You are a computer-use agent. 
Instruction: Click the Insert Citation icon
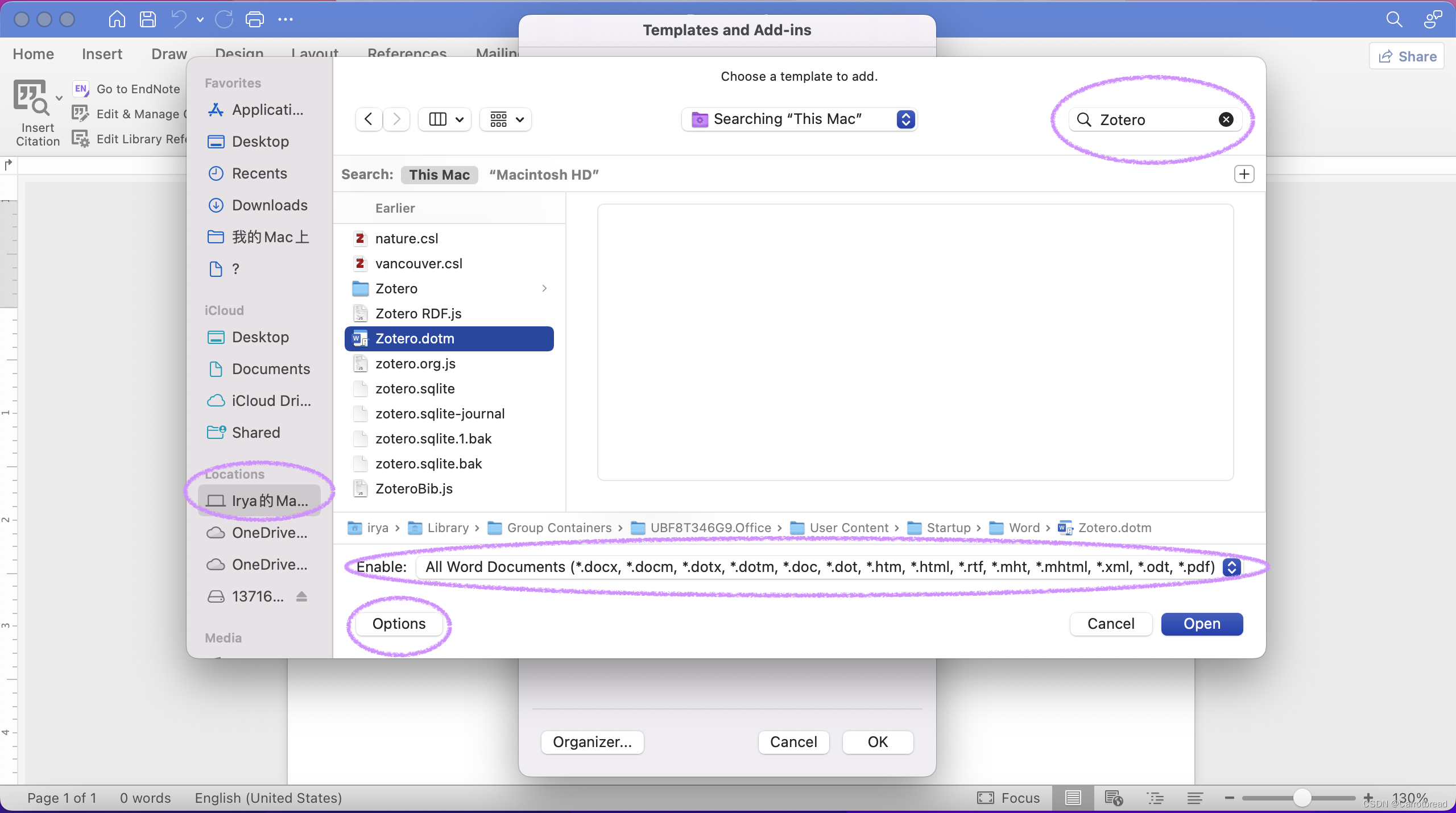[x=31, y=97]
